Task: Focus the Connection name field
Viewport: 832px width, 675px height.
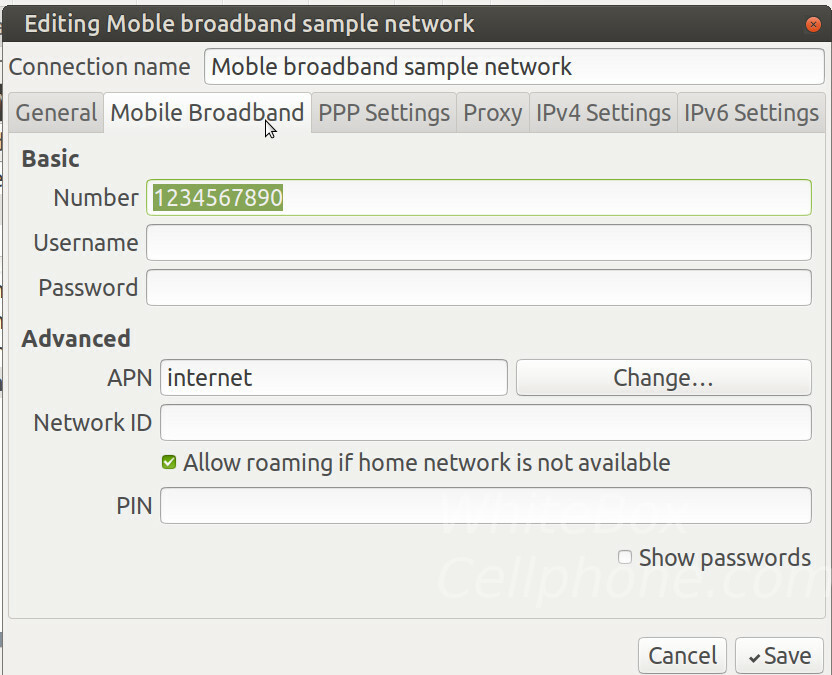Action: click(x=514, y=67)
